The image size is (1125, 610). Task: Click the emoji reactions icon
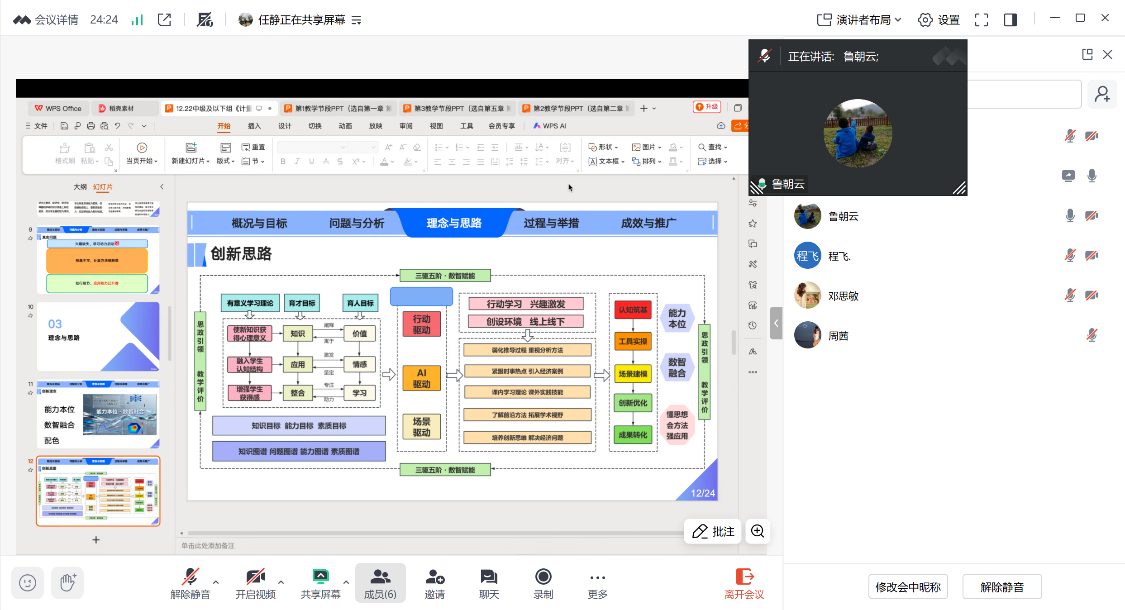[x=27, y=582]
